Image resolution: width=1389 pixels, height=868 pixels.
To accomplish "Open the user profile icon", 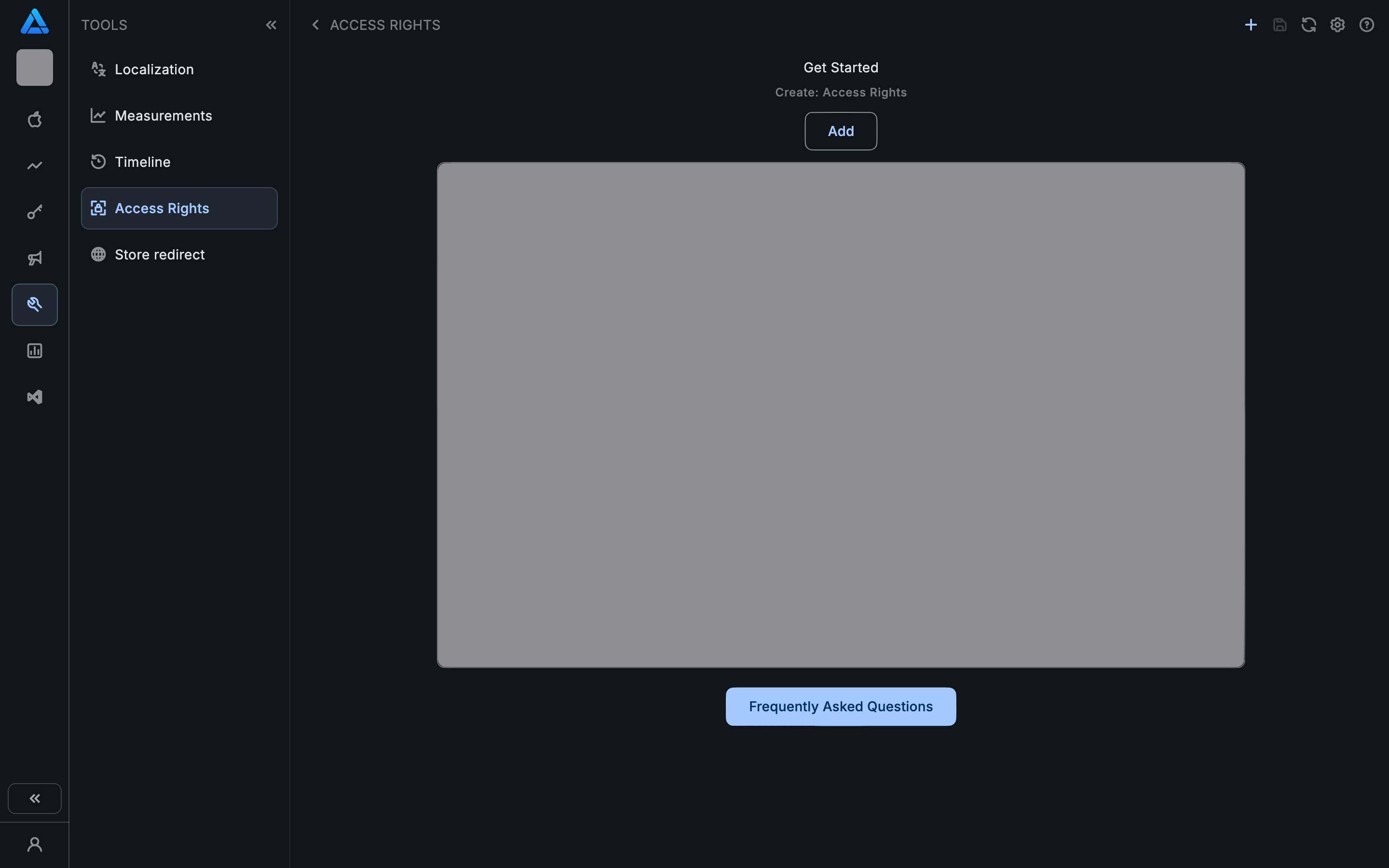I will point(34,844).
